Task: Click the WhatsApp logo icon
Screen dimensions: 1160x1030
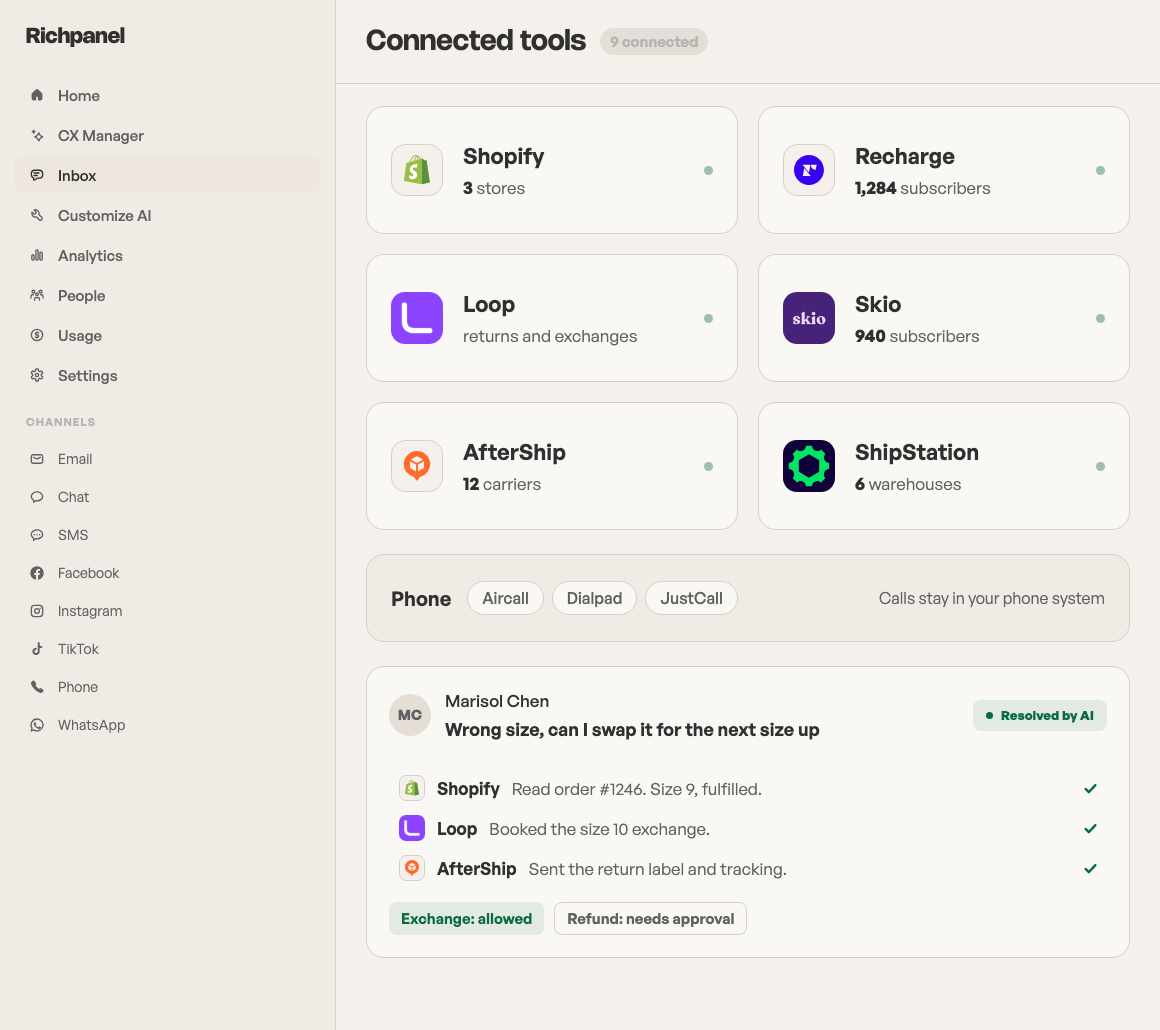Action: pos(37,725)
